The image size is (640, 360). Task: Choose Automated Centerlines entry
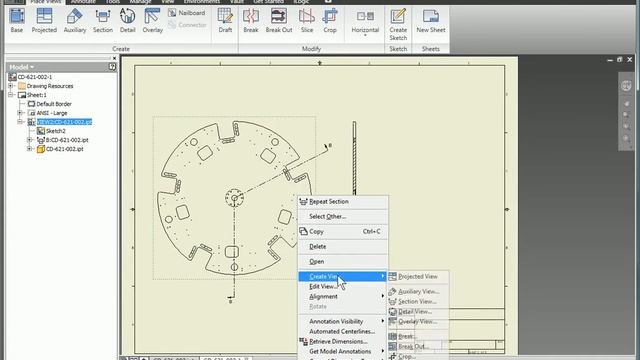(x=343, y=331)
